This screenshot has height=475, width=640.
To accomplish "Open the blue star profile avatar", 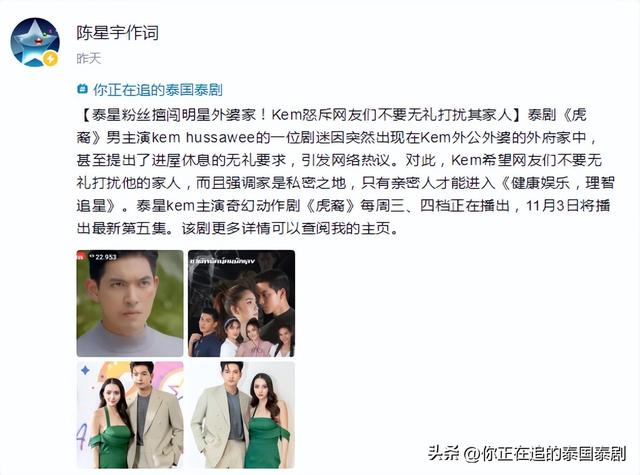I will coord(35,42).
